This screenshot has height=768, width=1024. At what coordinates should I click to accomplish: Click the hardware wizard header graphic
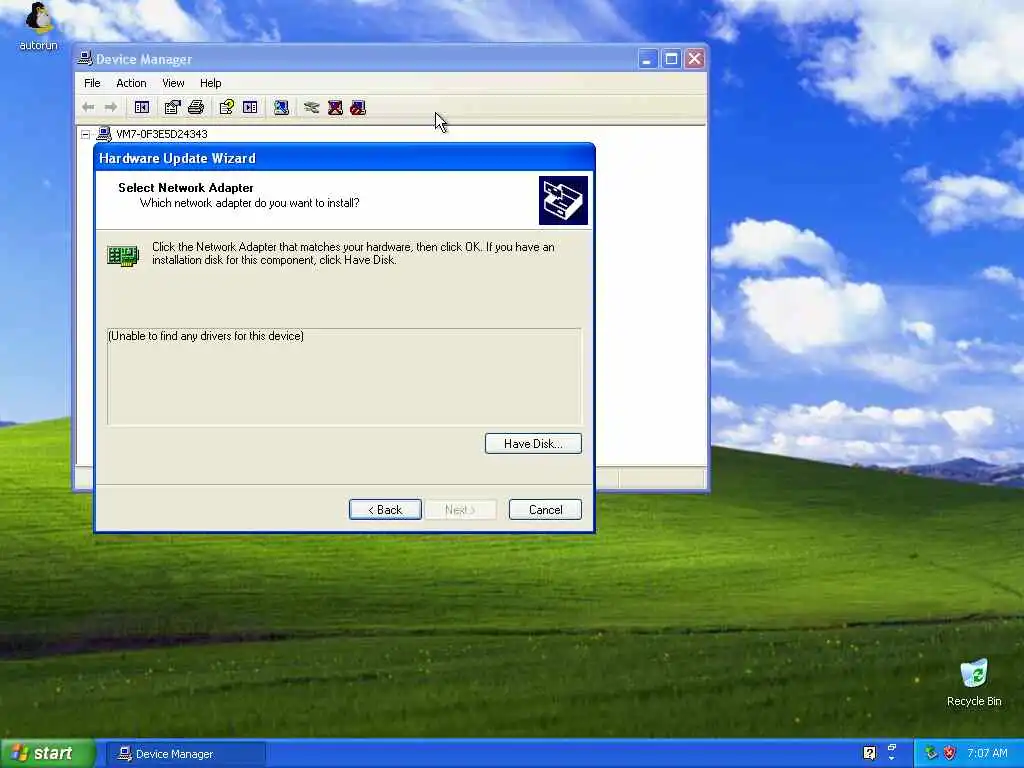point(563,200)
